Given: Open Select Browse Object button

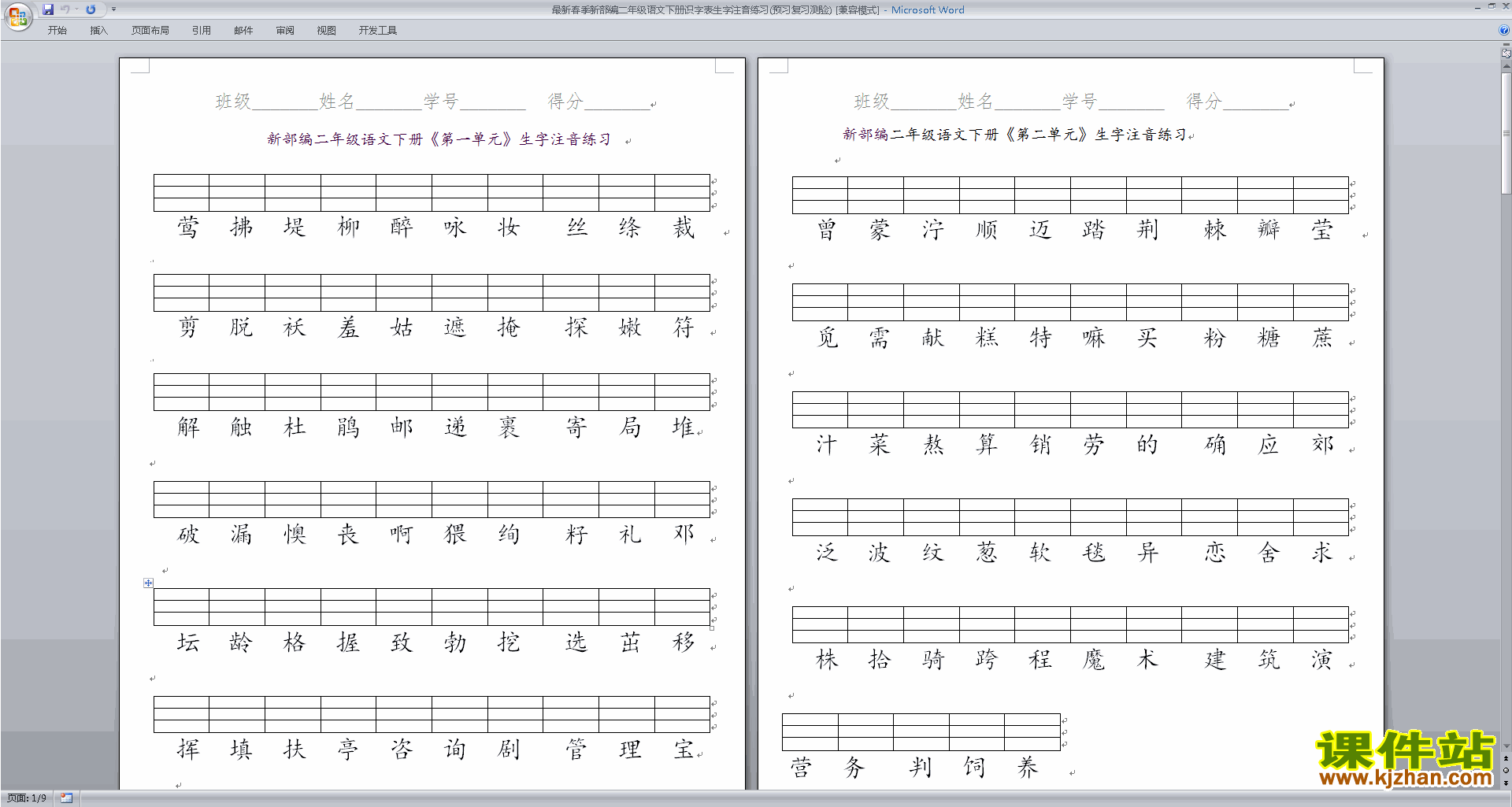Looking at the screenshot, I should click(x=1506, y=770).
